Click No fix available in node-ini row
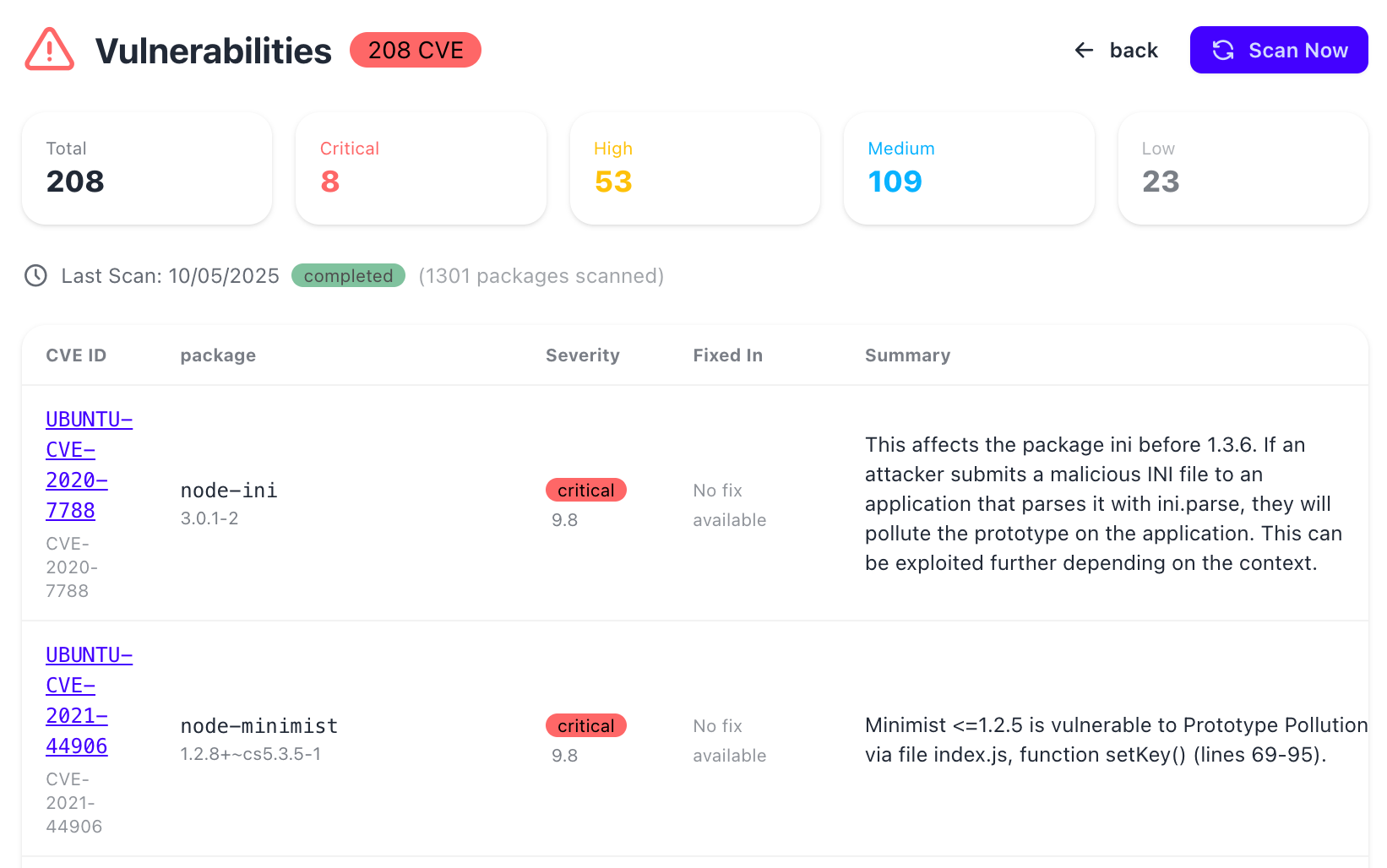The height and width of the screenshot is (868, 1387). [730, 505]
